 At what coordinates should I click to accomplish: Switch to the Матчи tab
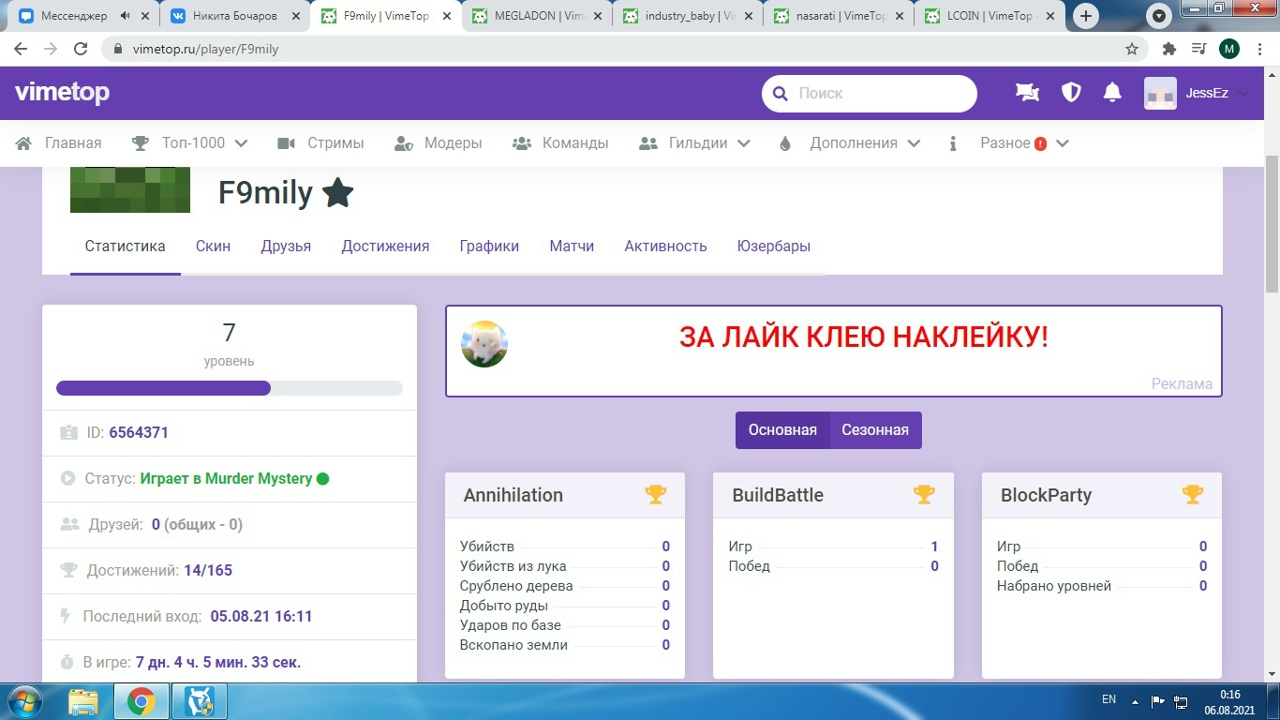coord(571,246)
